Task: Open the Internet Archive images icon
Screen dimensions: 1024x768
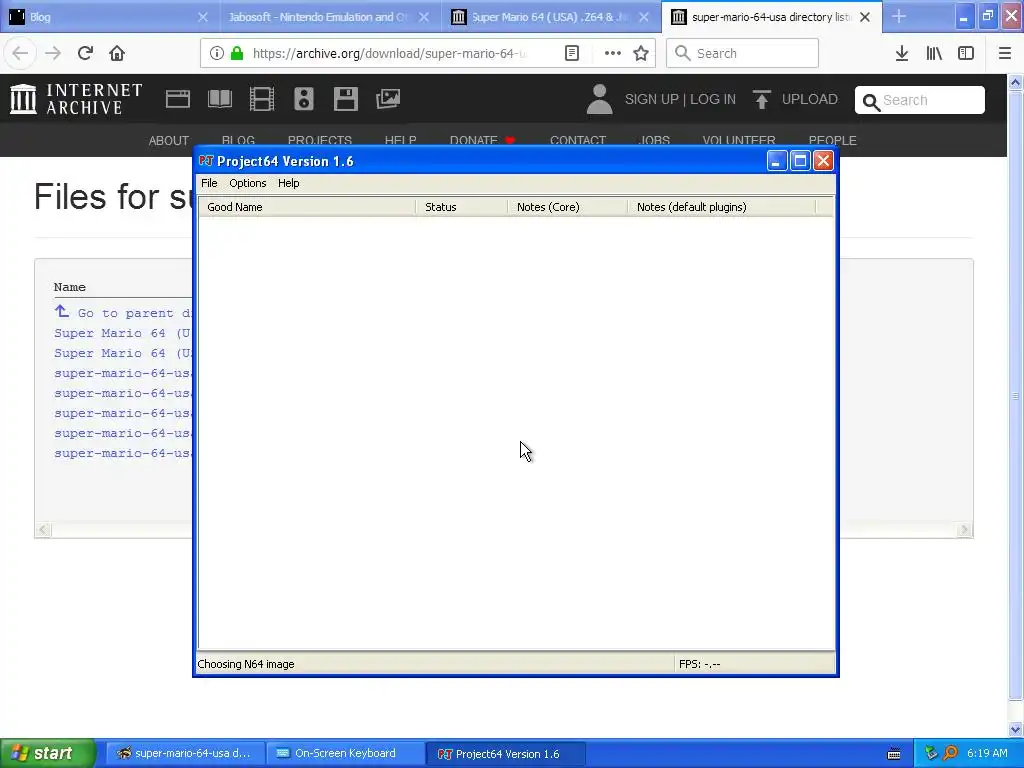Action: tap(388, 99)
